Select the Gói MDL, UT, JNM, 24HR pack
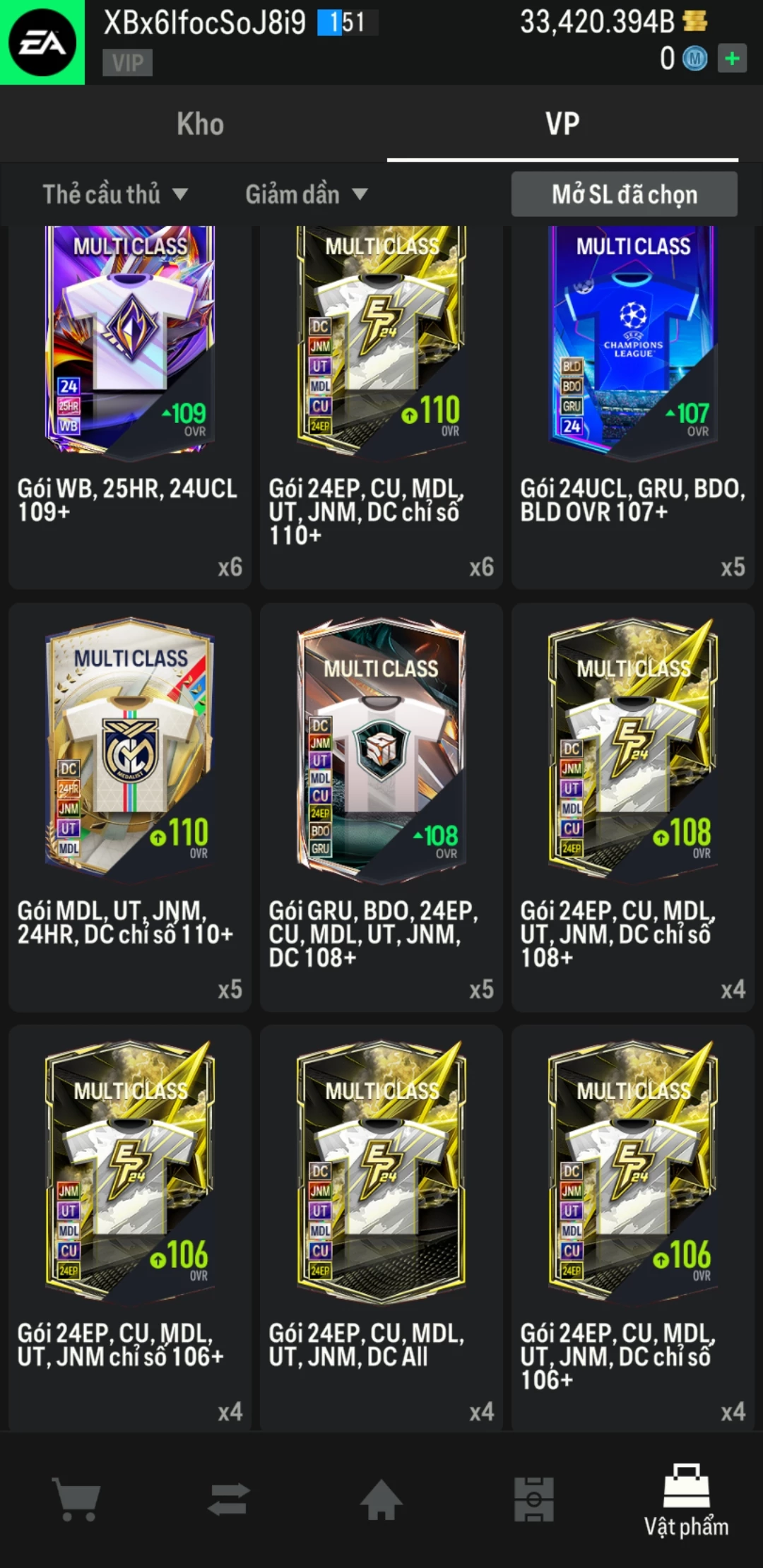Screen dimensions: 763x1568 130,807
